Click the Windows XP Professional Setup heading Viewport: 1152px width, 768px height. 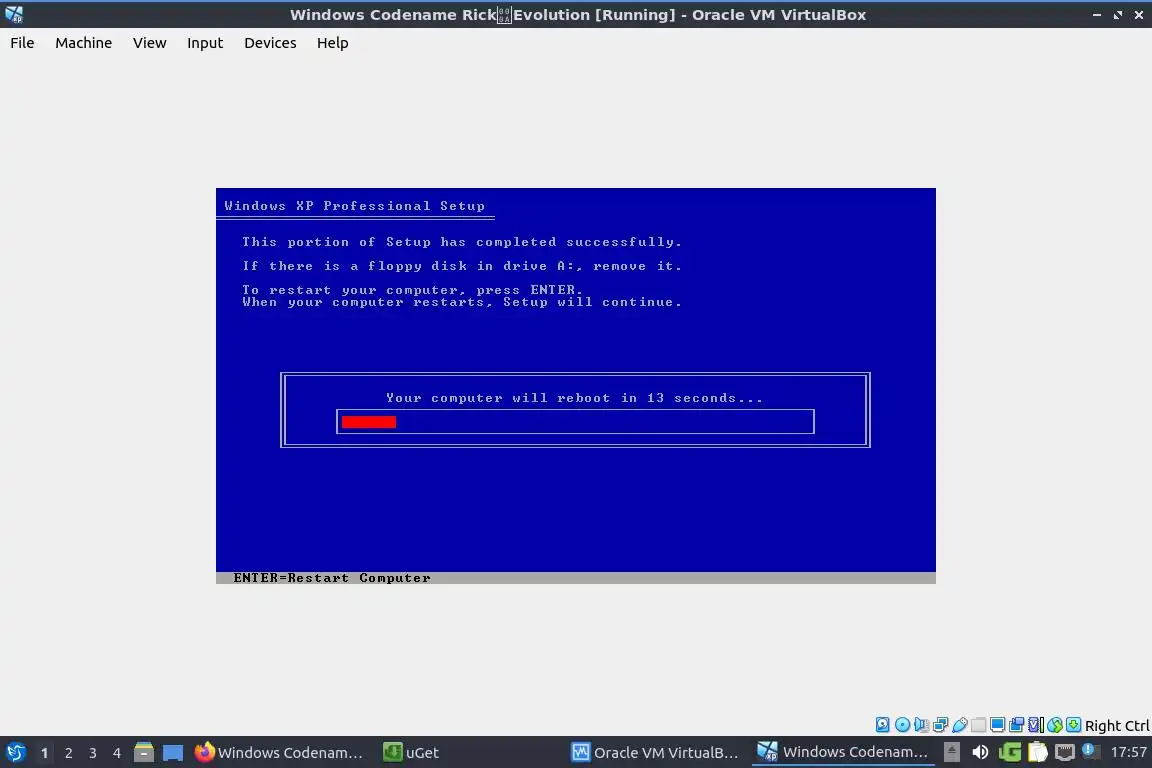354,206
